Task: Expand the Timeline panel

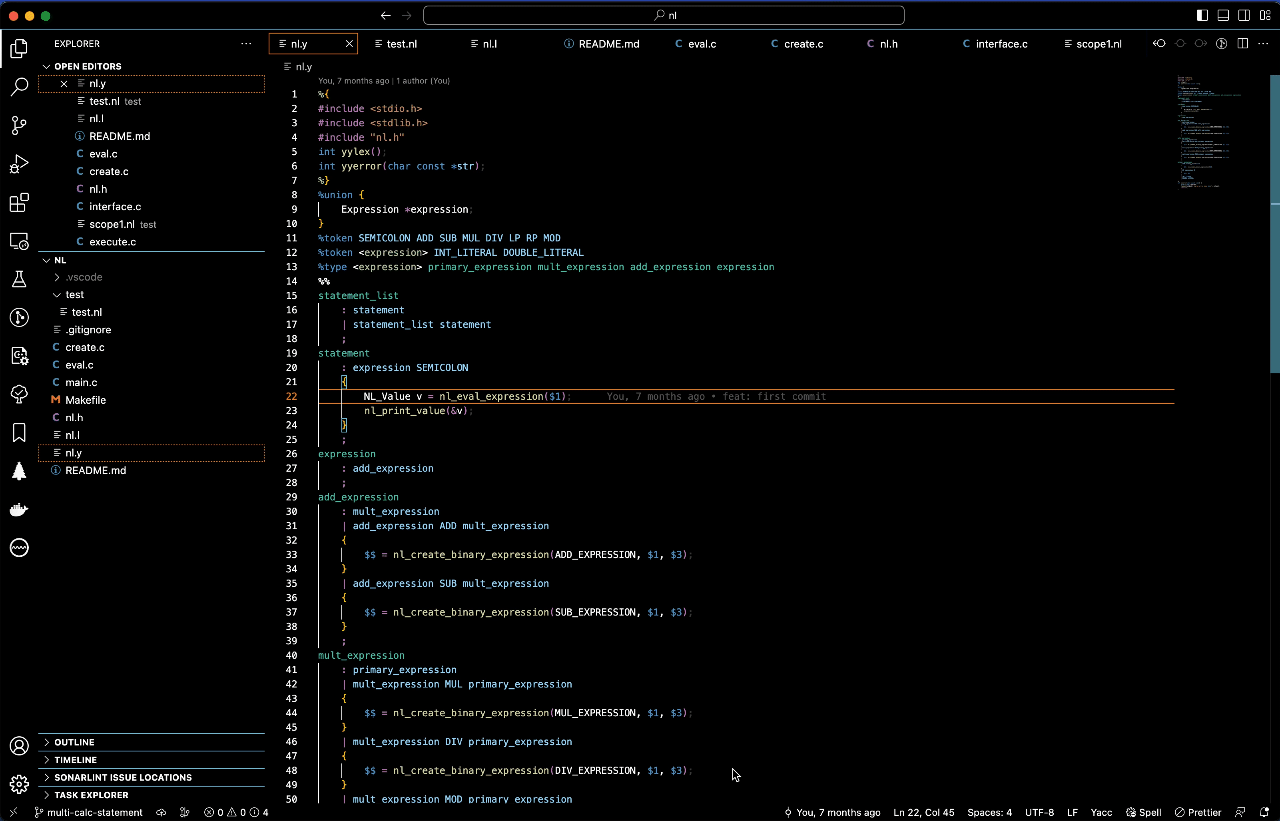Action: [152, 760]
